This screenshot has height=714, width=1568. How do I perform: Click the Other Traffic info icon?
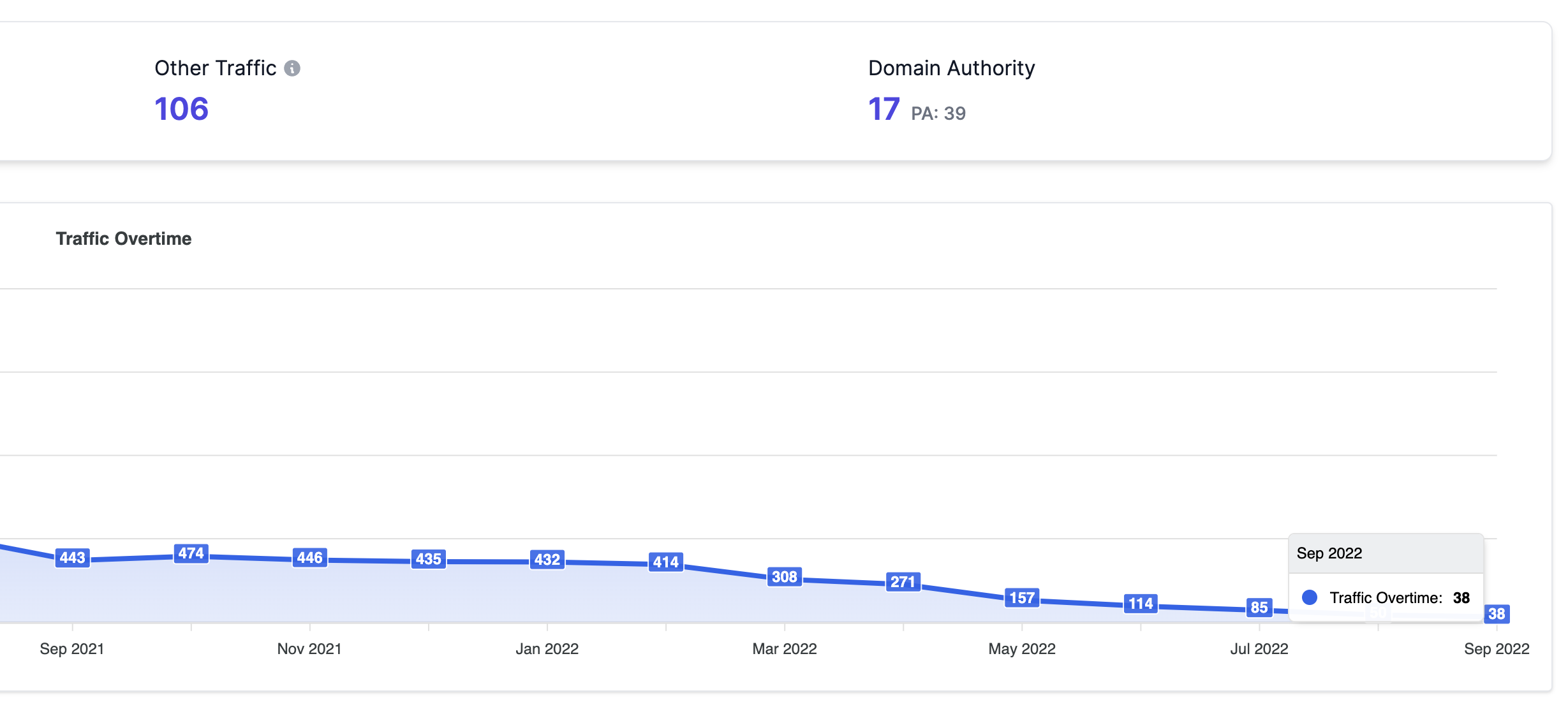(292, 68)
